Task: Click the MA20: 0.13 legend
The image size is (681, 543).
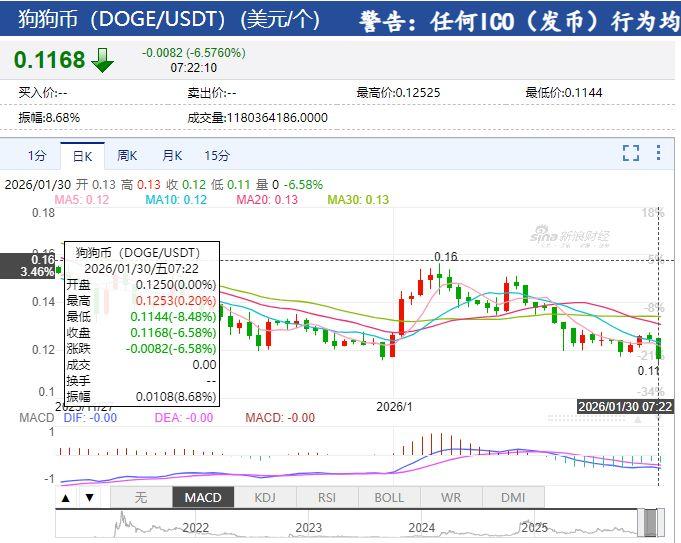Action: point(267,200)
